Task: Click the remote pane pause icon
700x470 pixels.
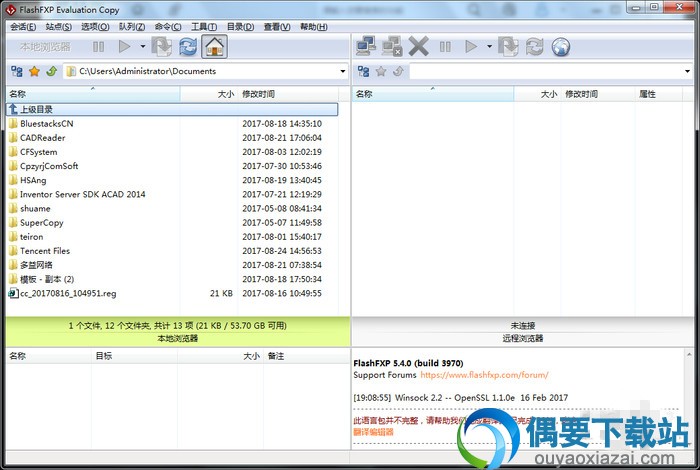Action: click(x=445, y=46)
